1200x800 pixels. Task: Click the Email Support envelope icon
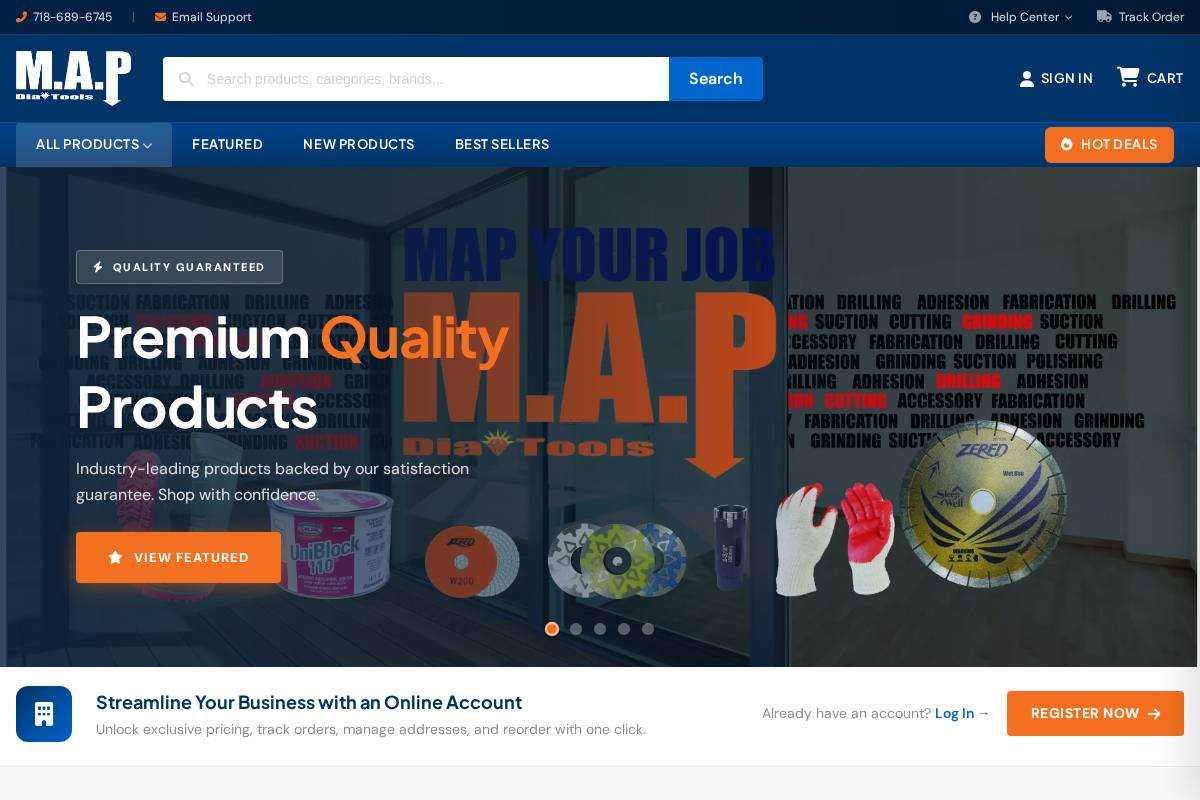pyautogui.click(x=161, y=17)
